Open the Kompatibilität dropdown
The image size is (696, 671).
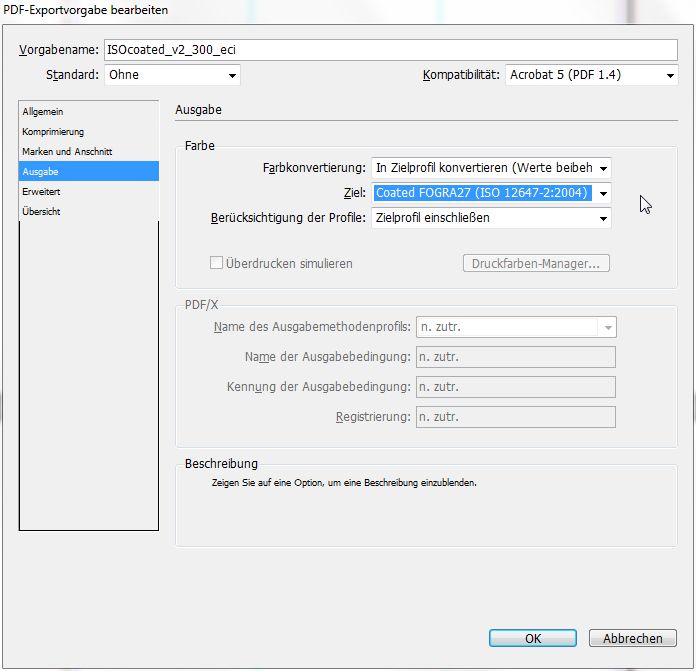pyautogui.click(x=591, y=75)
